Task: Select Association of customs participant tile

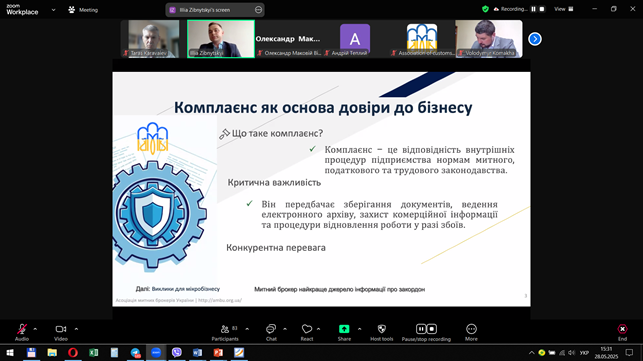Action: click(x=422, y=39)
